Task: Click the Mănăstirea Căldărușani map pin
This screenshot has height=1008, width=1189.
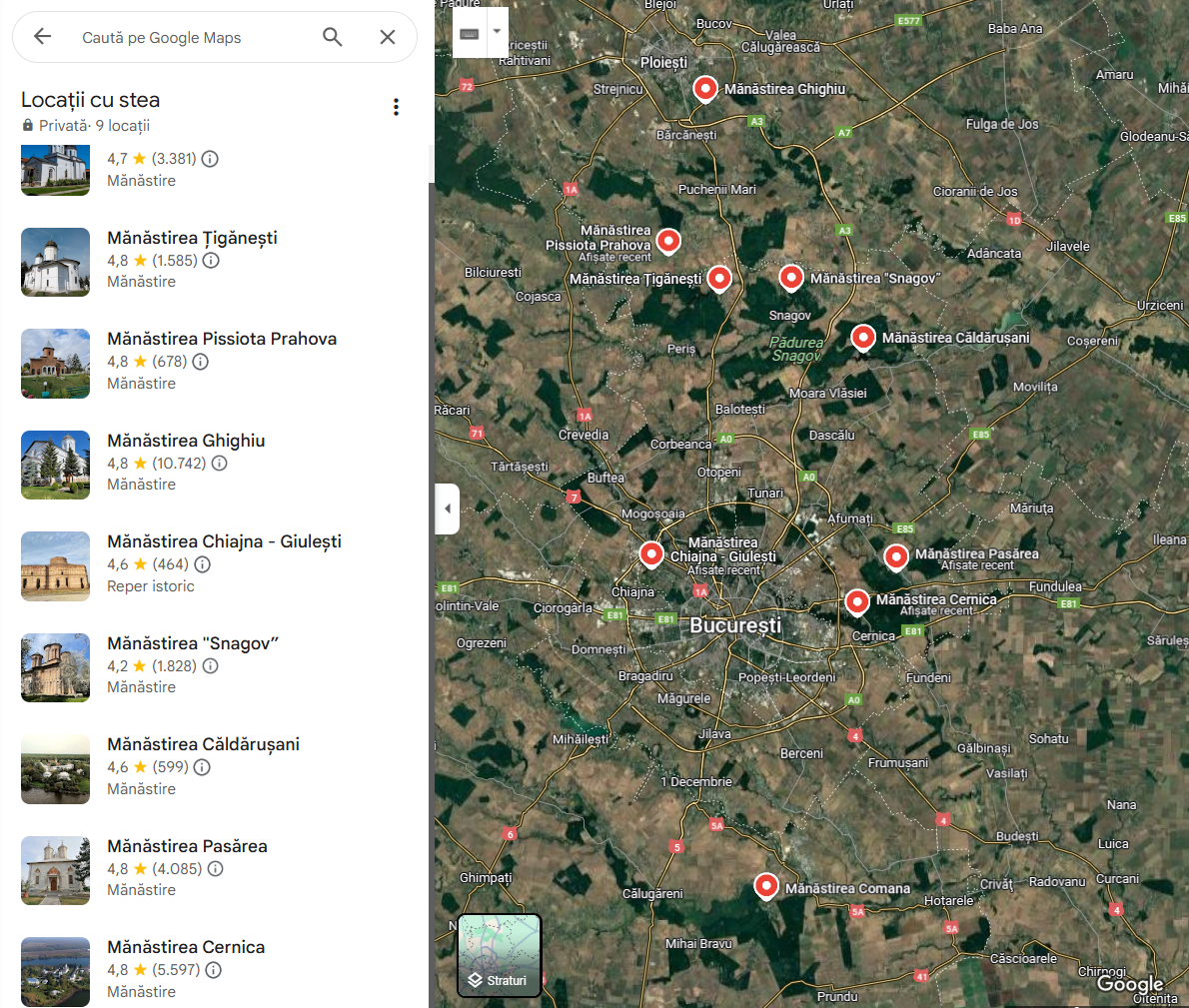Action: tap(863, 337)
